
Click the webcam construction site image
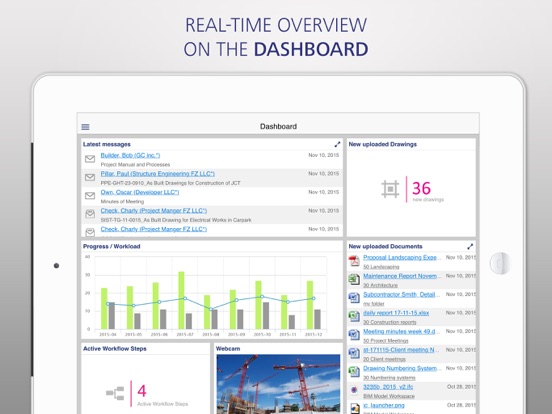[278, 384]
